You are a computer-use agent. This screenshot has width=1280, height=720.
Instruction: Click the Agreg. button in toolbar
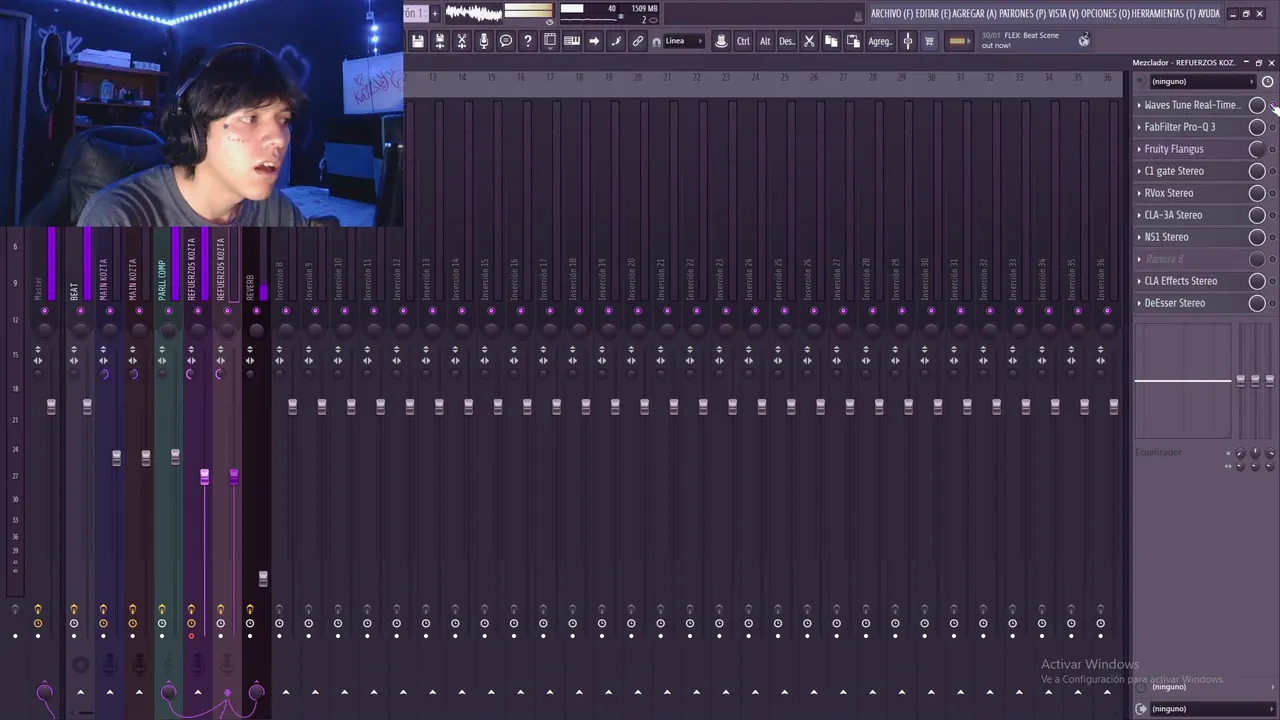(880, 41)
